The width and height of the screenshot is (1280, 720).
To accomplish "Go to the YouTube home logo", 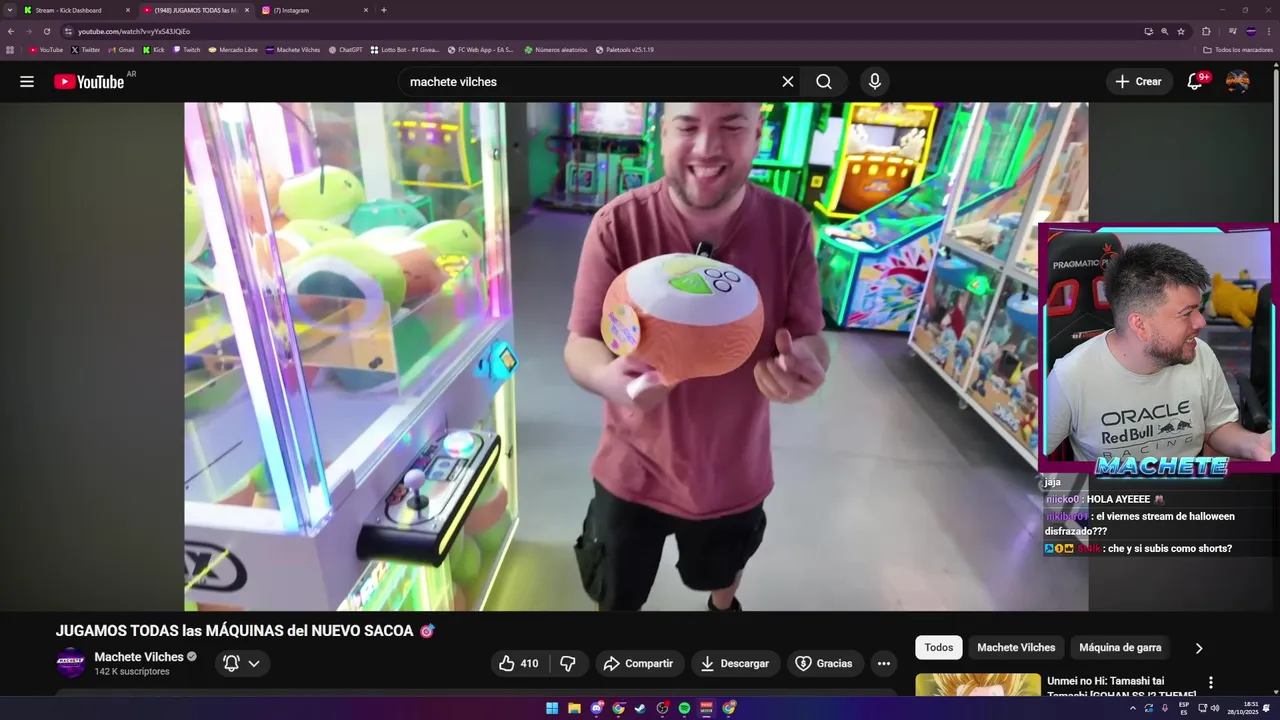I will (x=90, y=82).
